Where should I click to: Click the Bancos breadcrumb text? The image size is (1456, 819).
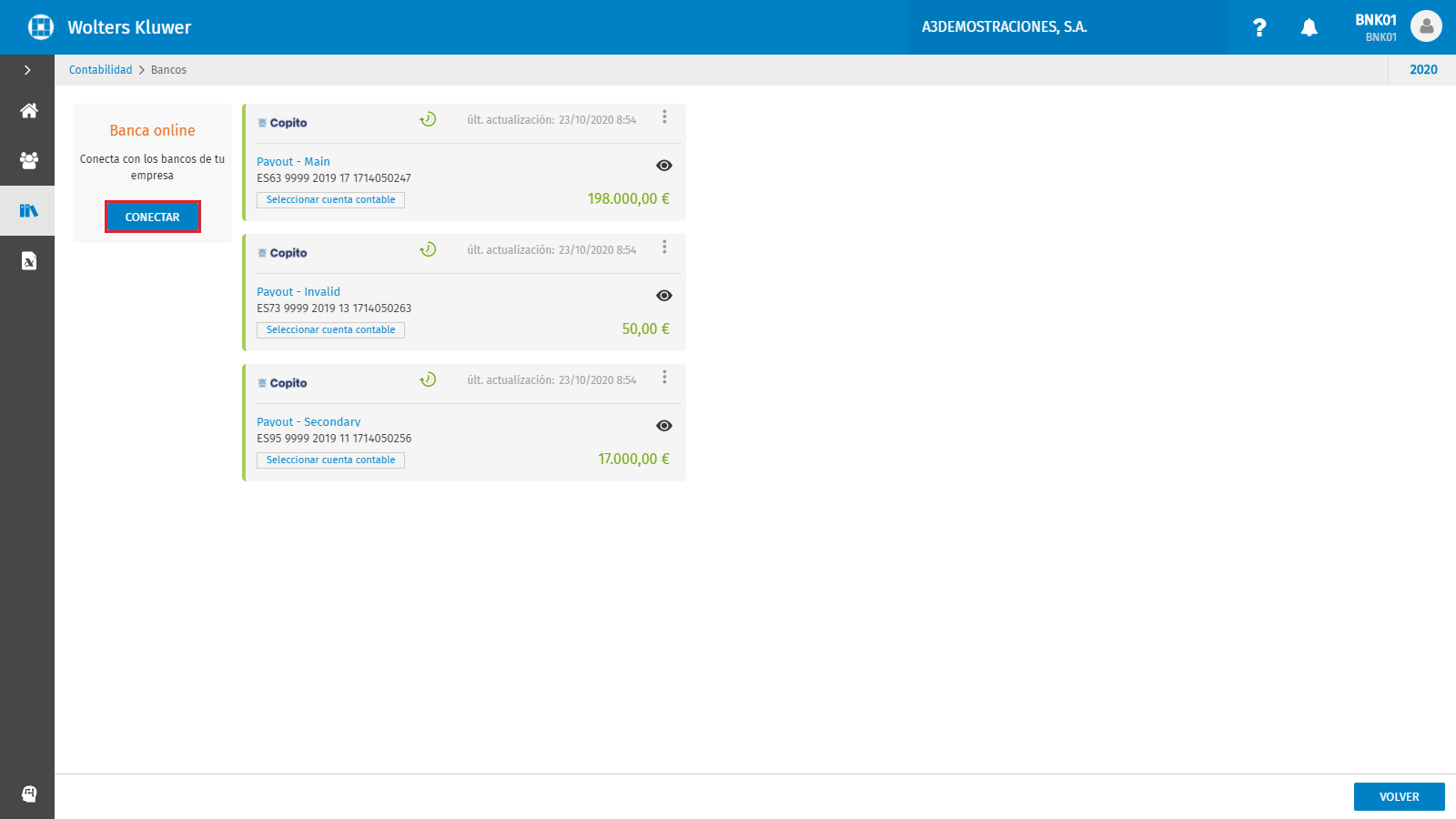tap(168, 70)
